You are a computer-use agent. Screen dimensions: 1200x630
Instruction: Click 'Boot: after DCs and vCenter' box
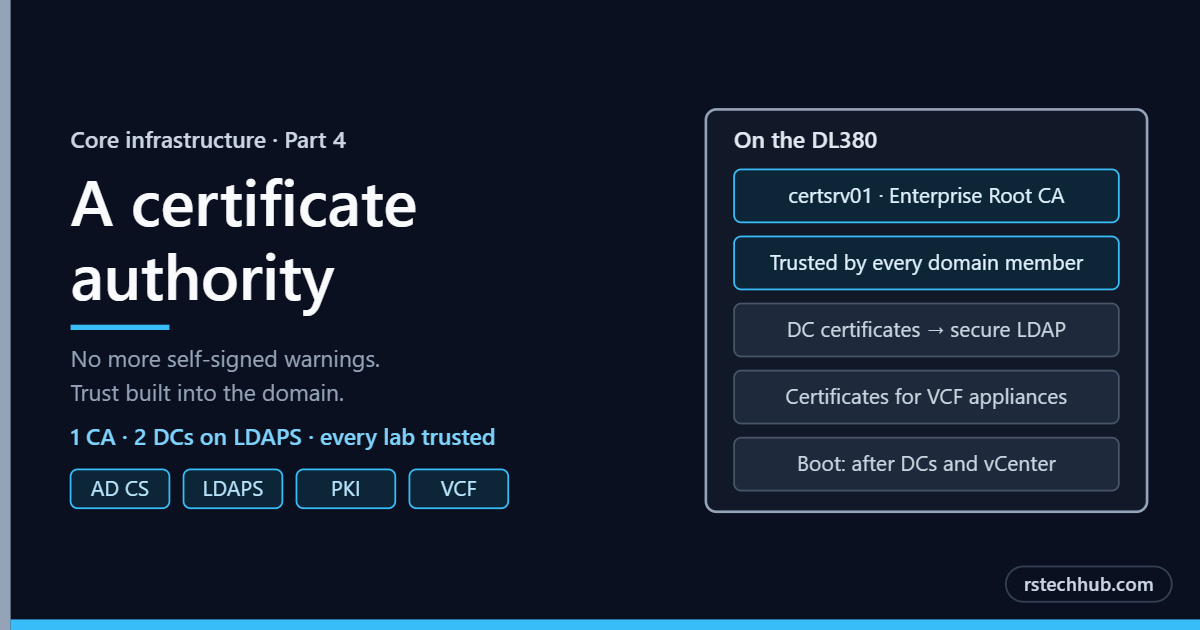[x=926, y=464]
